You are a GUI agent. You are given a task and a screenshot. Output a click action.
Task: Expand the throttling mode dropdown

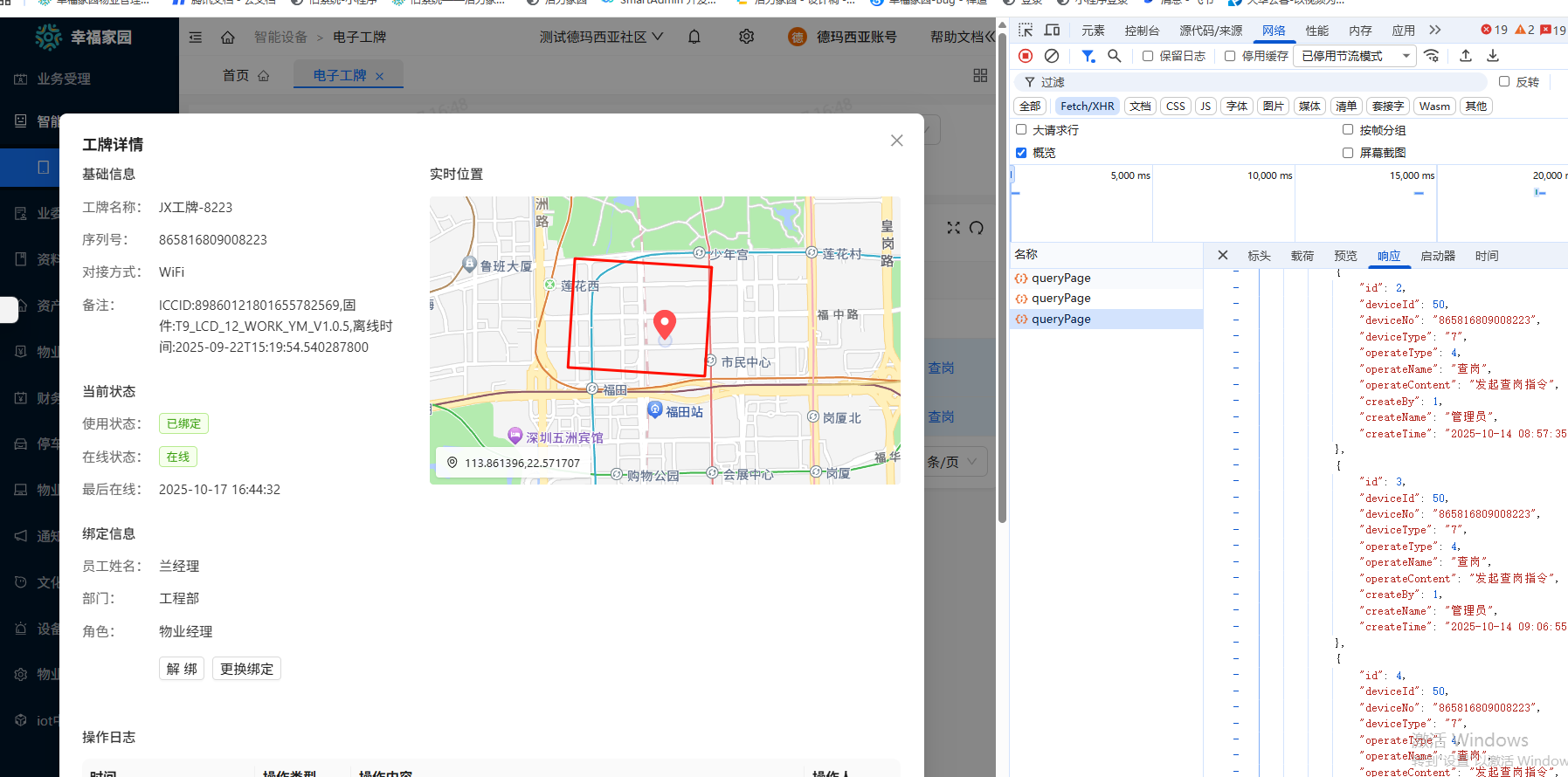[x=1356, y=56]
